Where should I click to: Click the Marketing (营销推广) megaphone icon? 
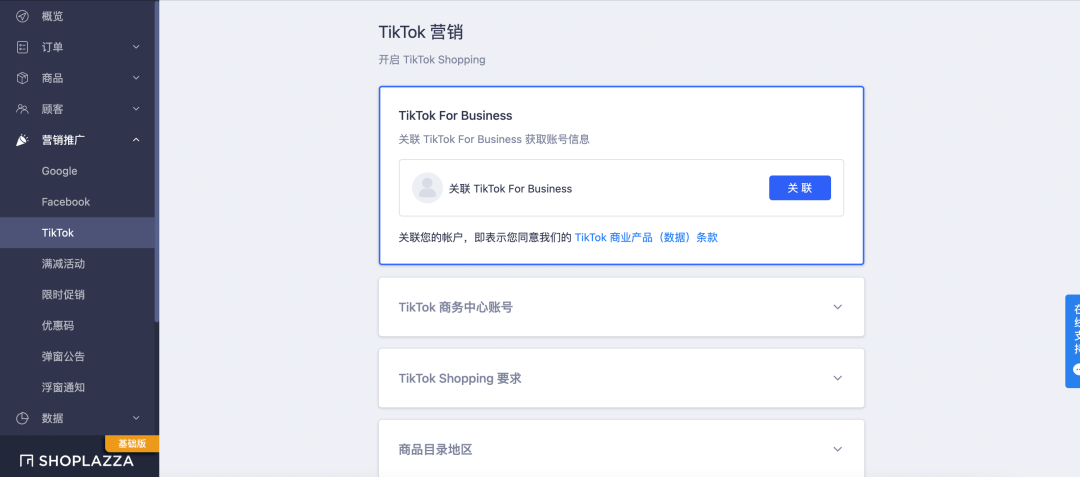[x=22, y=140]
